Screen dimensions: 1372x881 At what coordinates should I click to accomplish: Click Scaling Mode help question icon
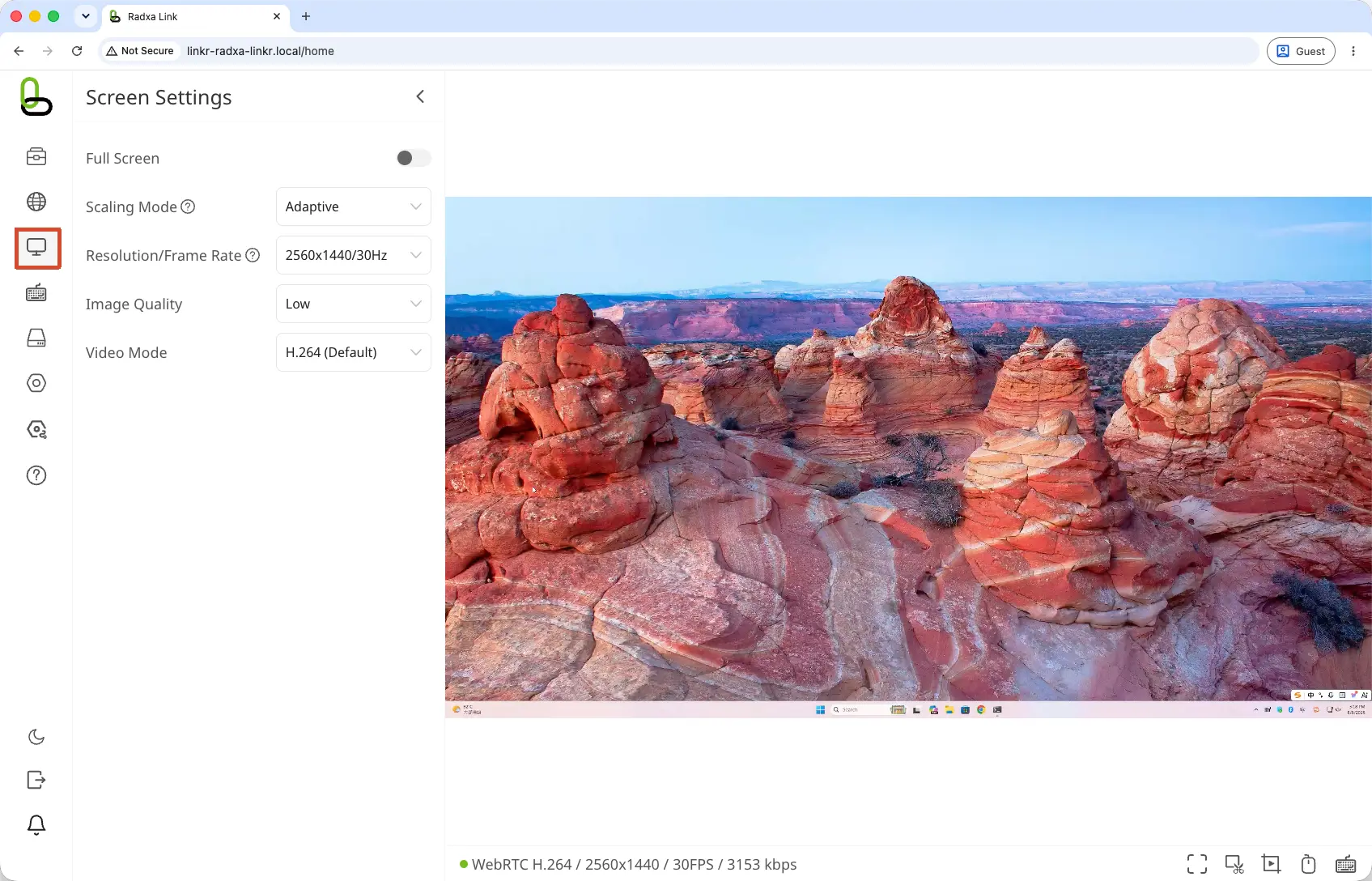click(188, 206)
